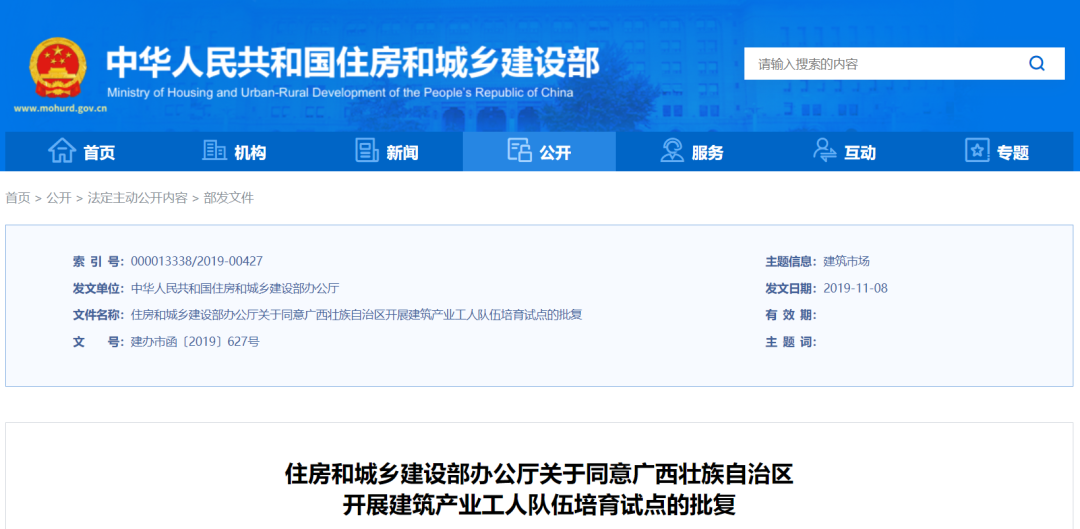Open the 首页 navigation tab
Image resolution: width=1080 pixels, height=529 pixels.
pyautogui.click(x=82, y=152)
